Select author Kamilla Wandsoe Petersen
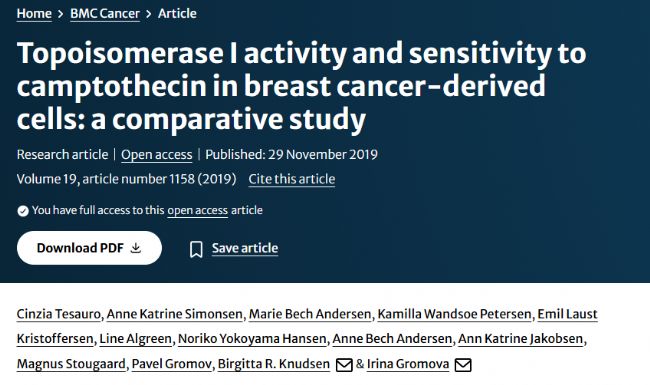The image size is (650, 385). point(454,314)
